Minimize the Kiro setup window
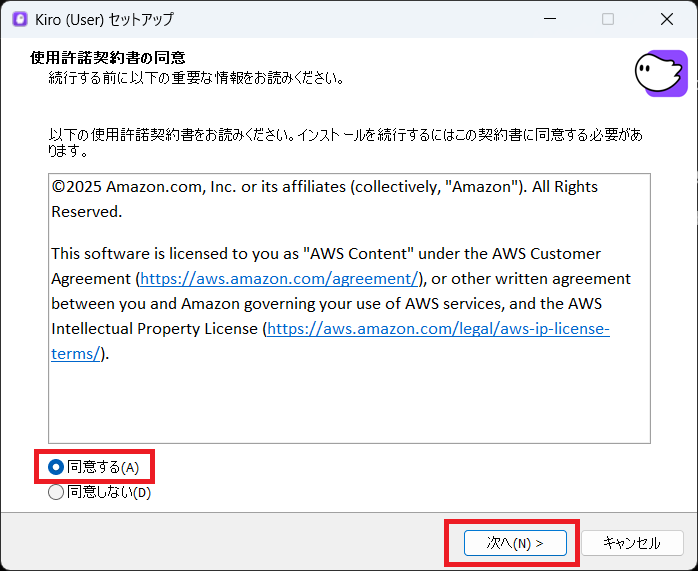 (x=548, y=19)
